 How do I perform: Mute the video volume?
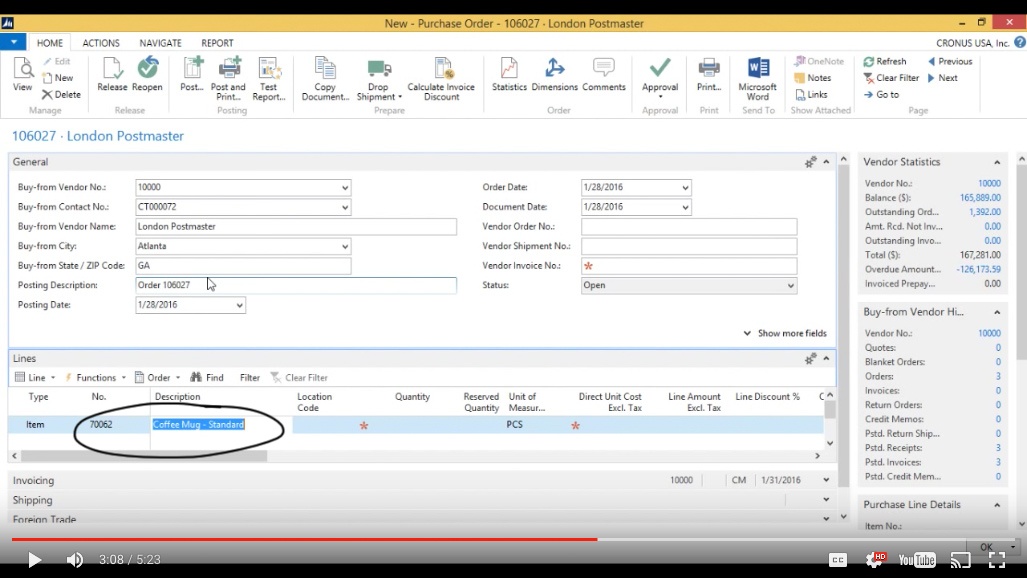pos(75,560)
